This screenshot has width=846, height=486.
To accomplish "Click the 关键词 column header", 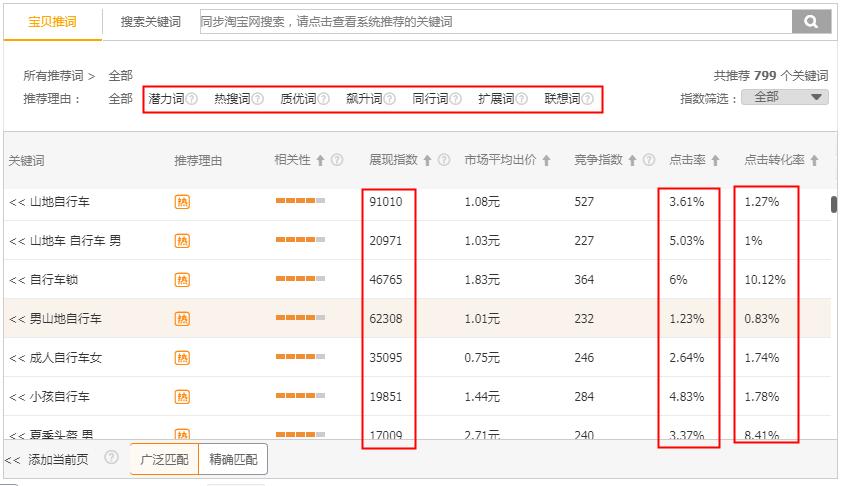I will pyautogui.click(x=26, y=161).
